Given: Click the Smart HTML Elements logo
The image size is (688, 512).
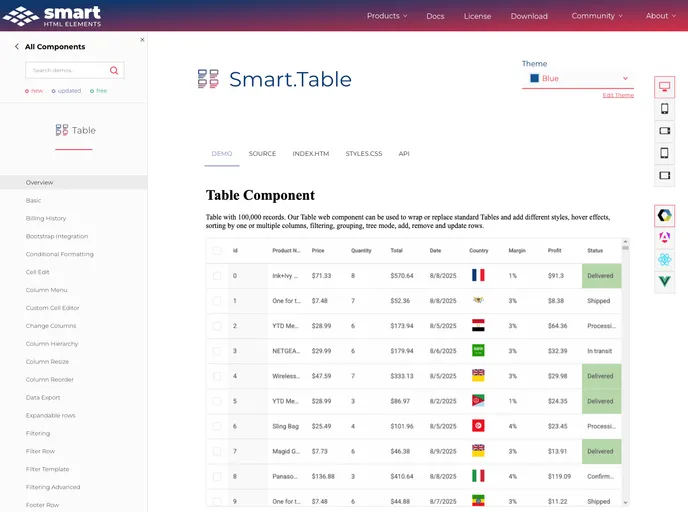Looking at the screenshot, I should click(52, 16).
